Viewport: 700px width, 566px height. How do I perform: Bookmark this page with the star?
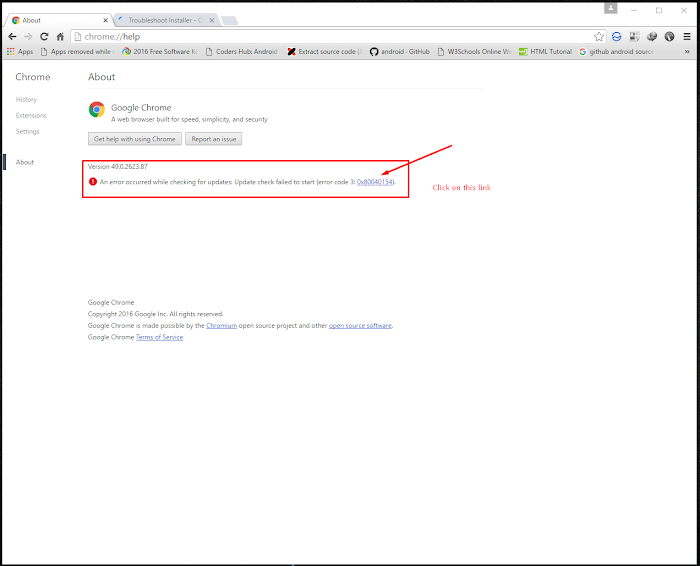(x=599, y=37)
